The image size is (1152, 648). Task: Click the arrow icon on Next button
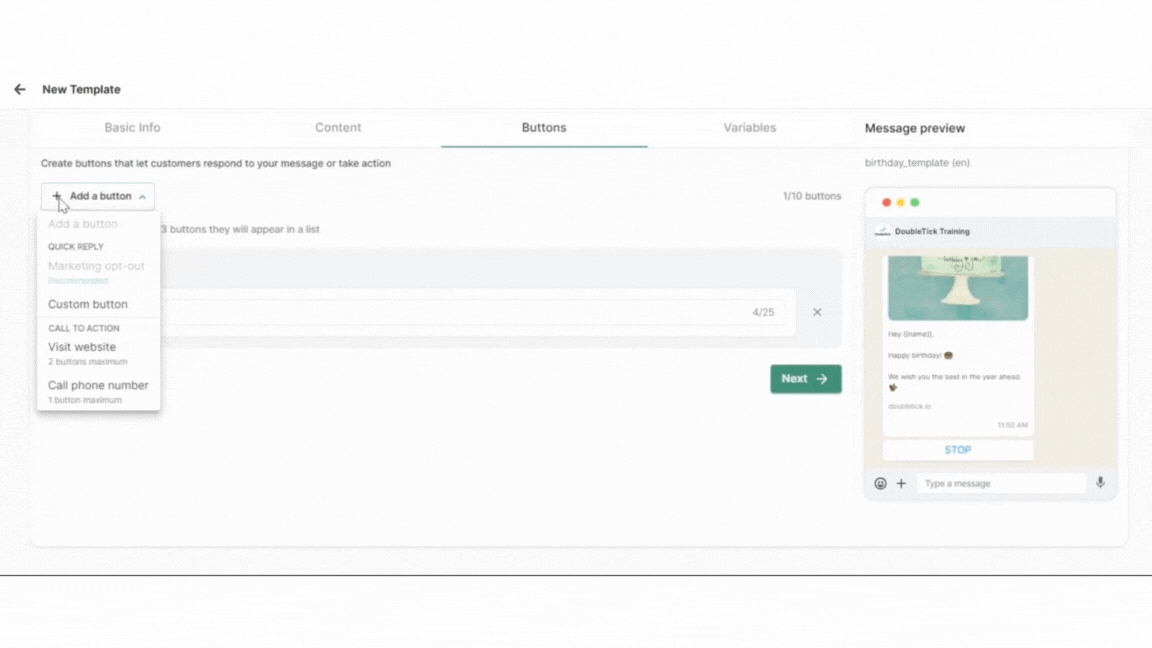click(x=822, y=379)
